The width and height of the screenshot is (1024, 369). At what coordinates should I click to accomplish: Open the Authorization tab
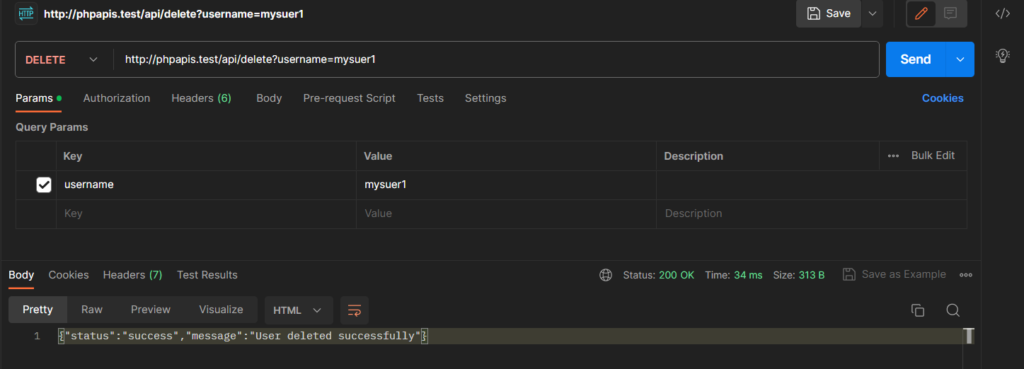coord(116,98)
